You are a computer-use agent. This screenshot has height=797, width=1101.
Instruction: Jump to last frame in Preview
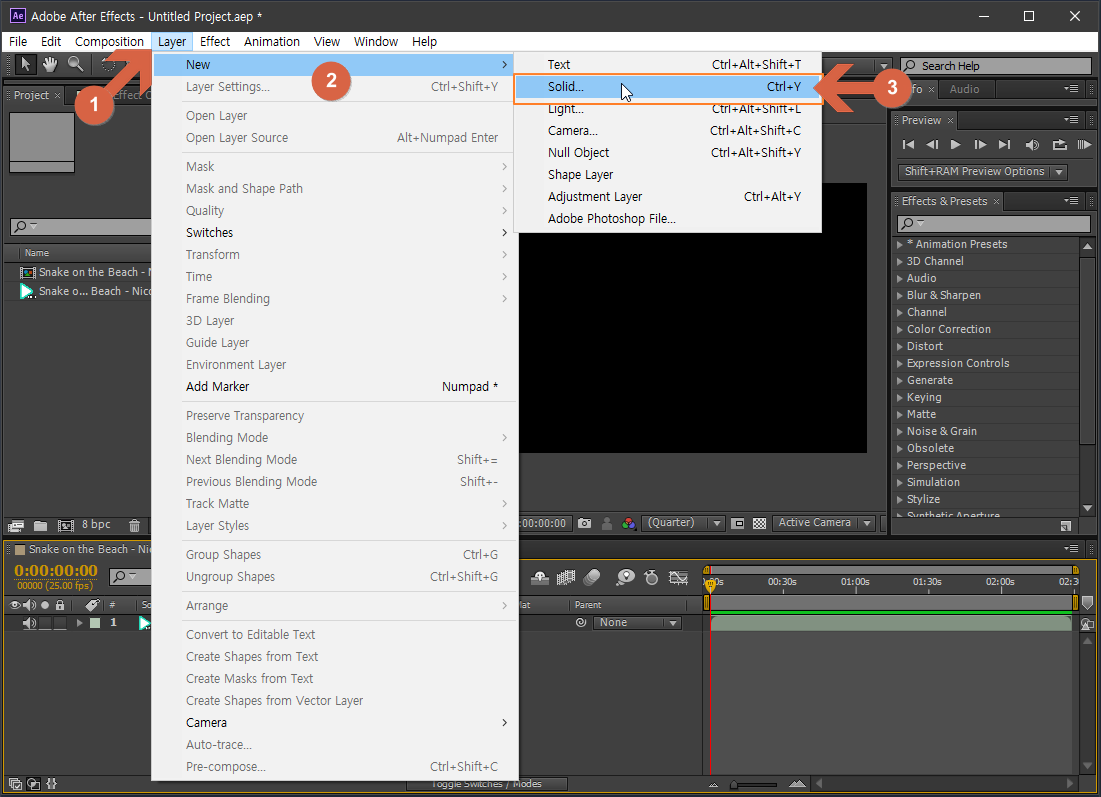1005,145
